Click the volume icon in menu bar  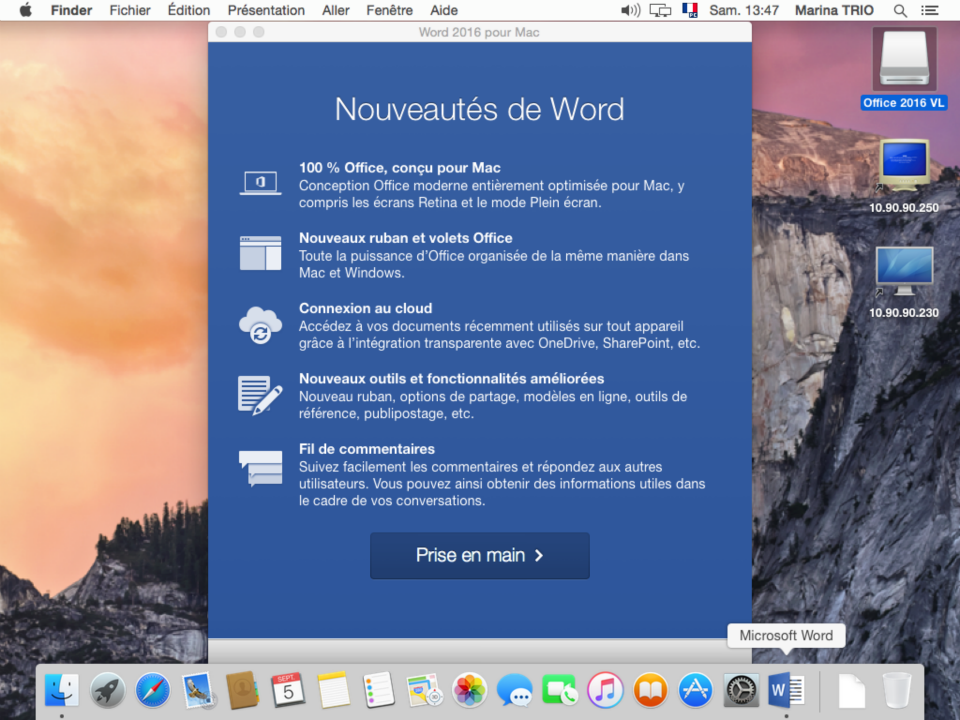pos(631,10)
